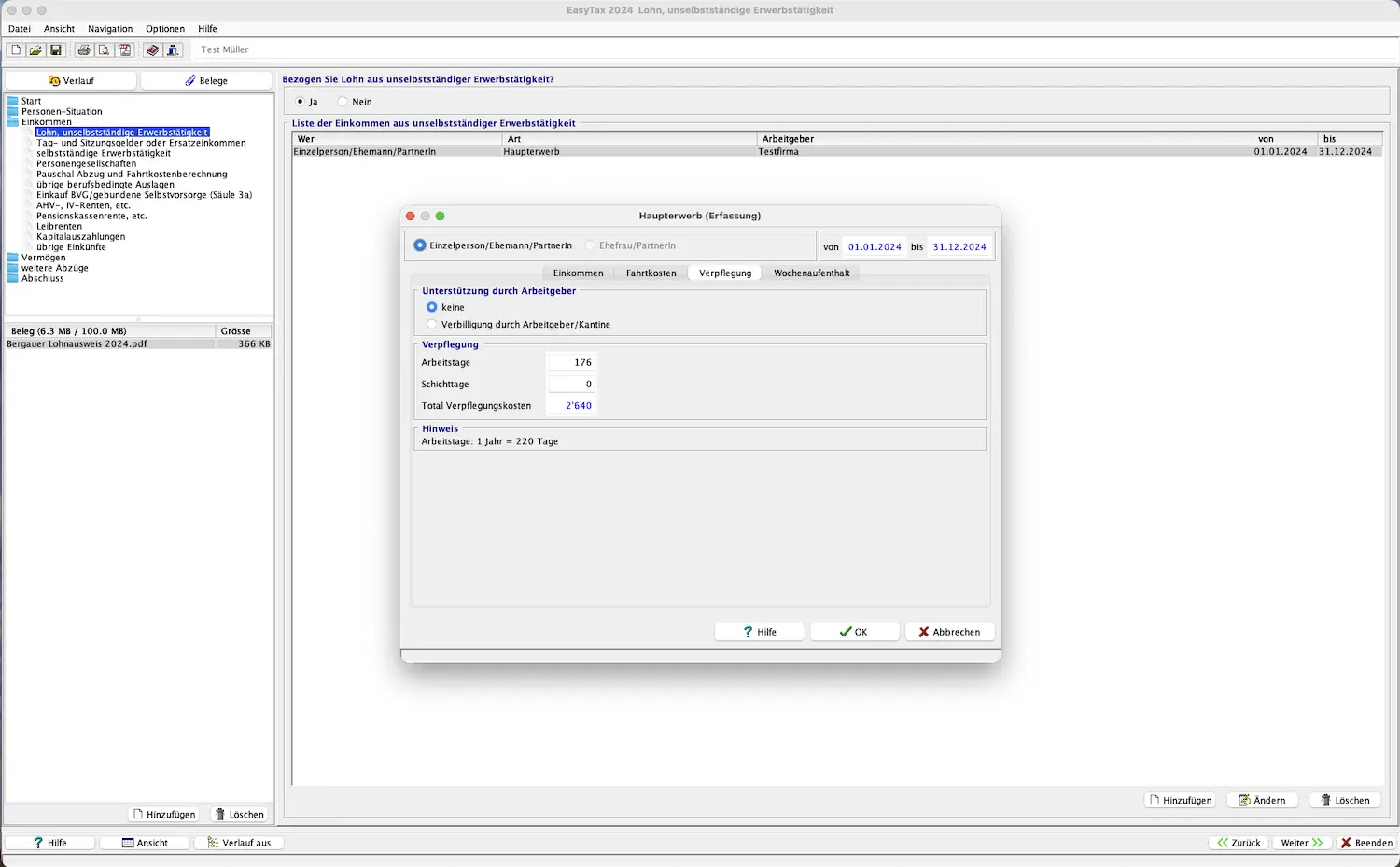Click the PDF export toolbar icon
The width and height of the screenshot is (1400, 867).
[124, 50]
